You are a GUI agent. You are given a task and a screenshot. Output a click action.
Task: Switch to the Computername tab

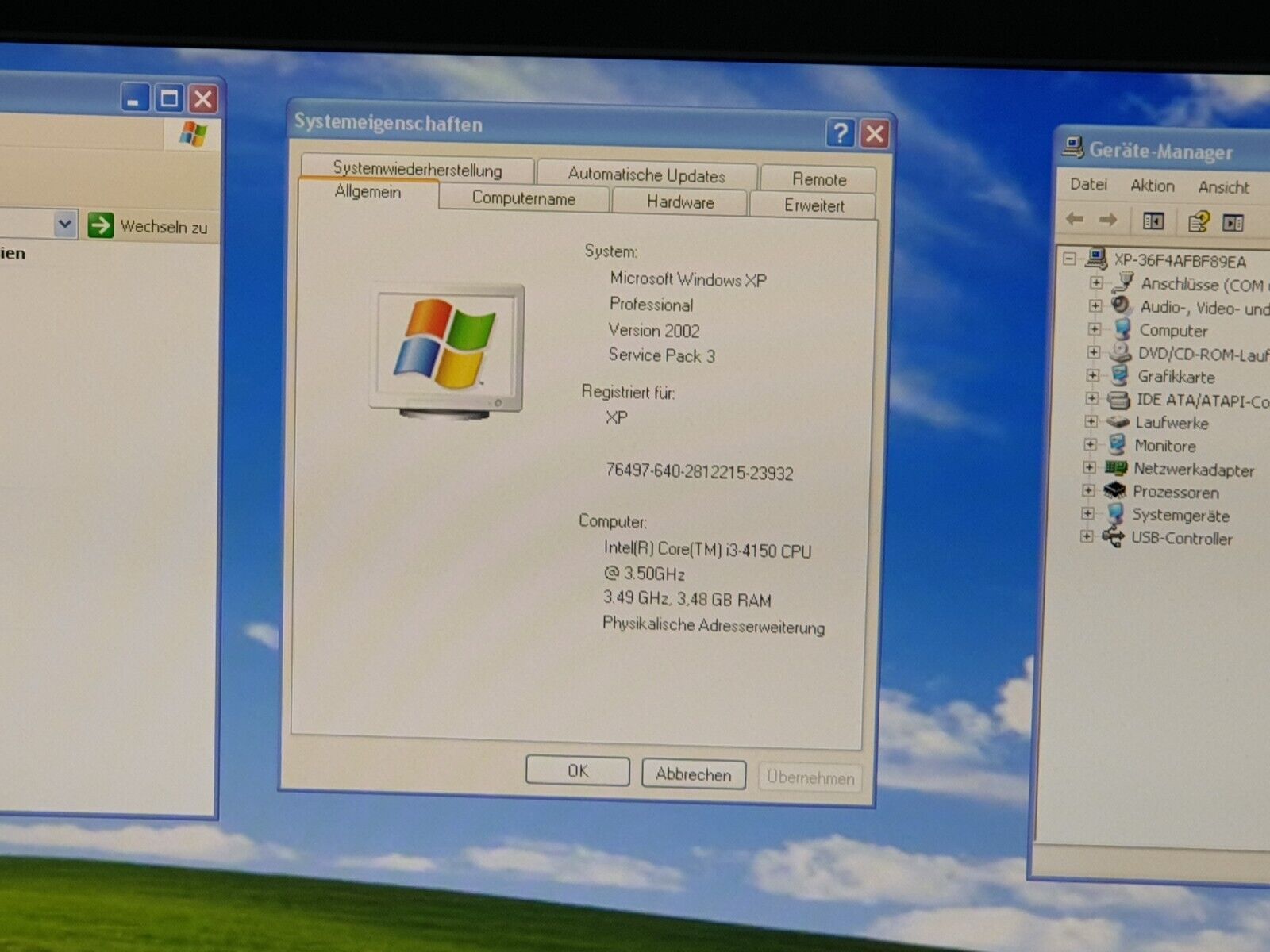pyautogui.click(x=523, y=198)
